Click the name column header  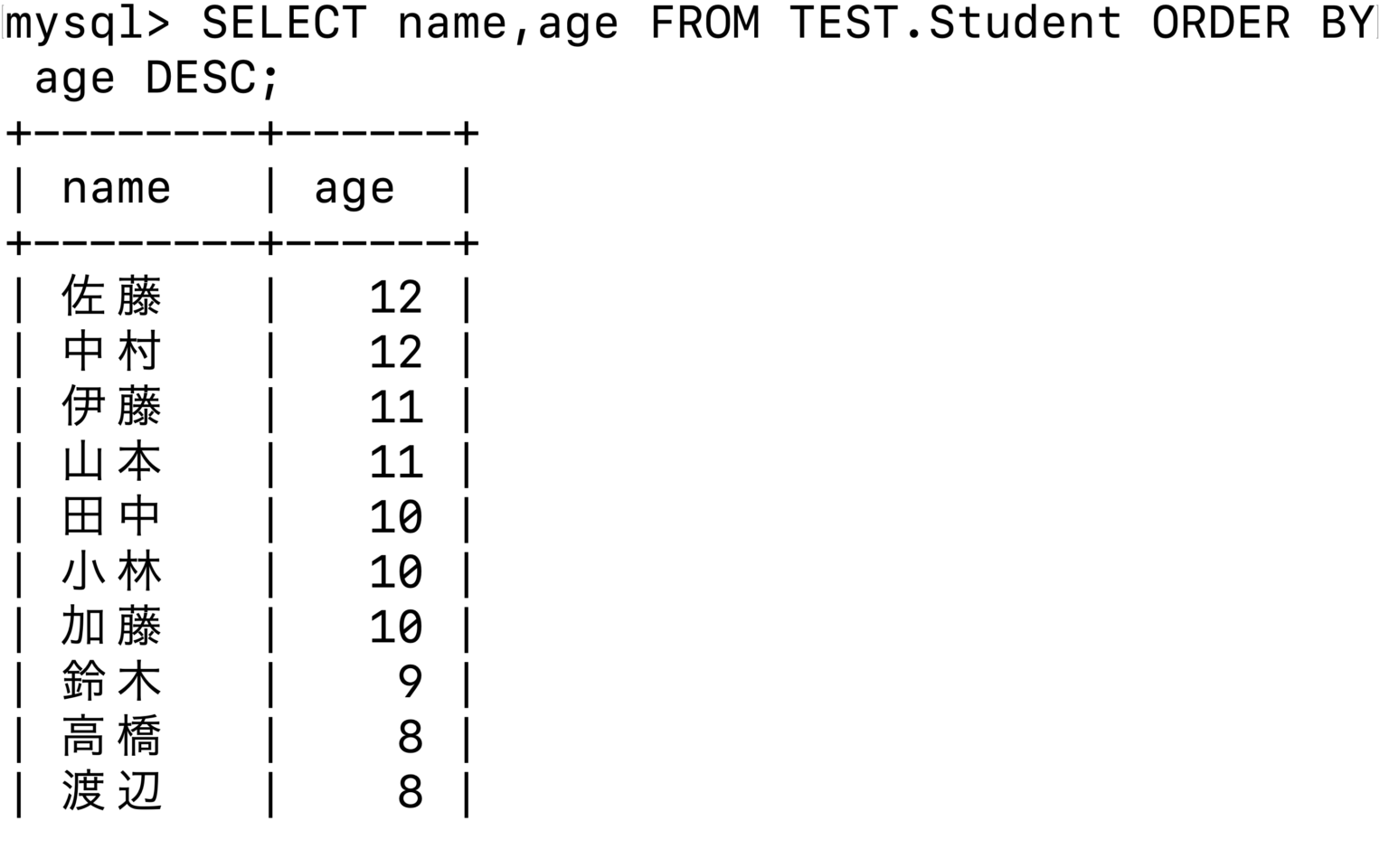[x=116, y=189]
